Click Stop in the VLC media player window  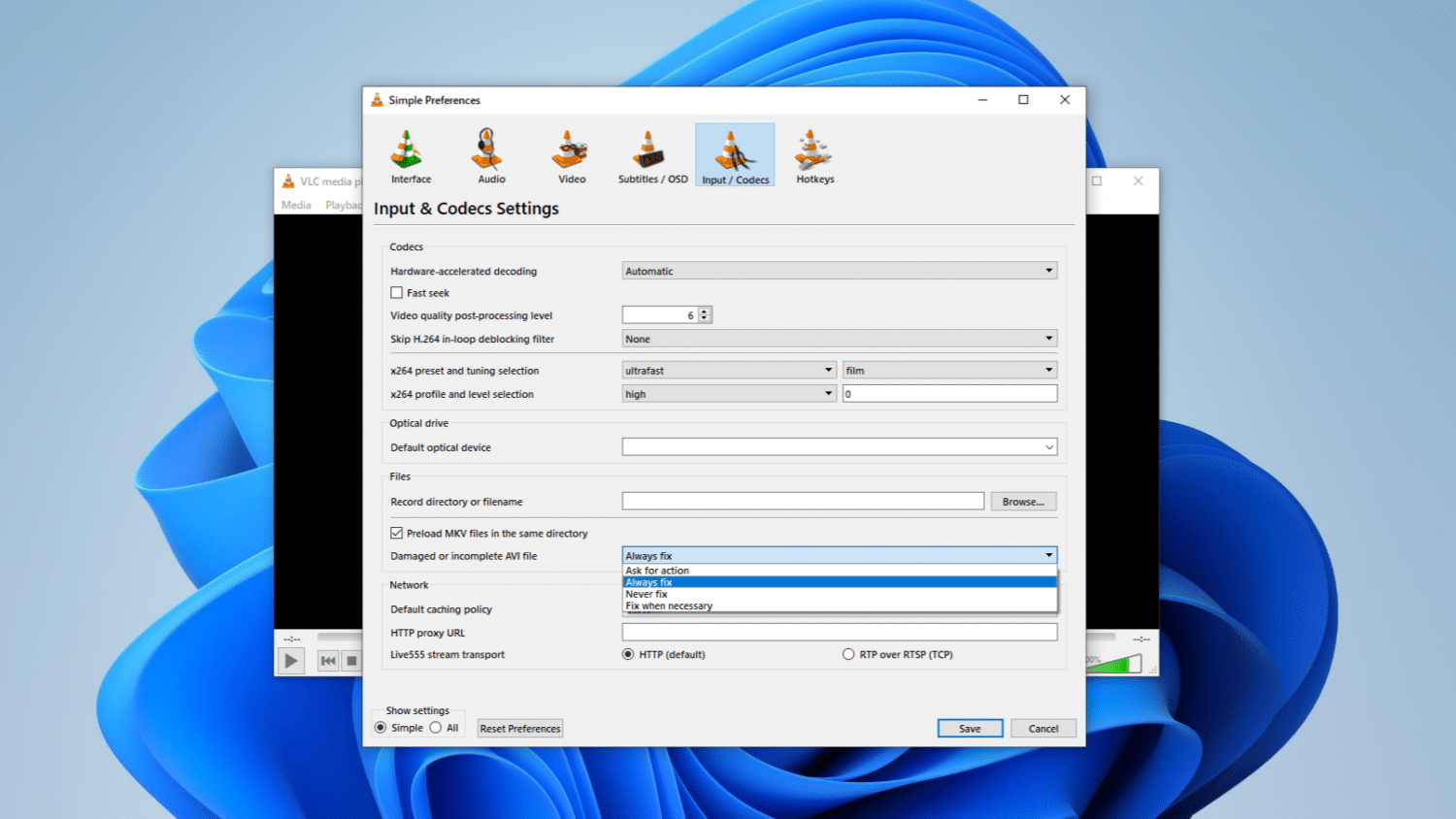coord(351,661)
